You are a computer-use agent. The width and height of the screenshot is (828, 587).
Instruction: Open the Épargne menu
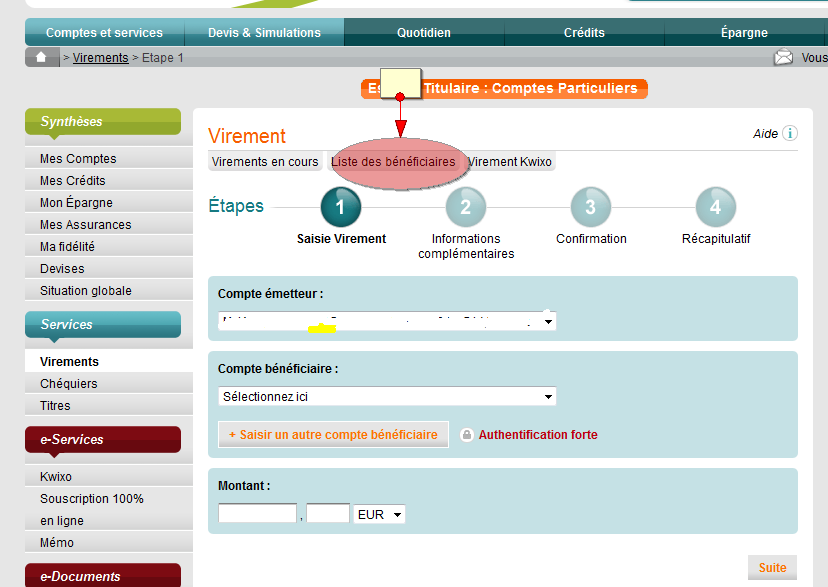745,32
